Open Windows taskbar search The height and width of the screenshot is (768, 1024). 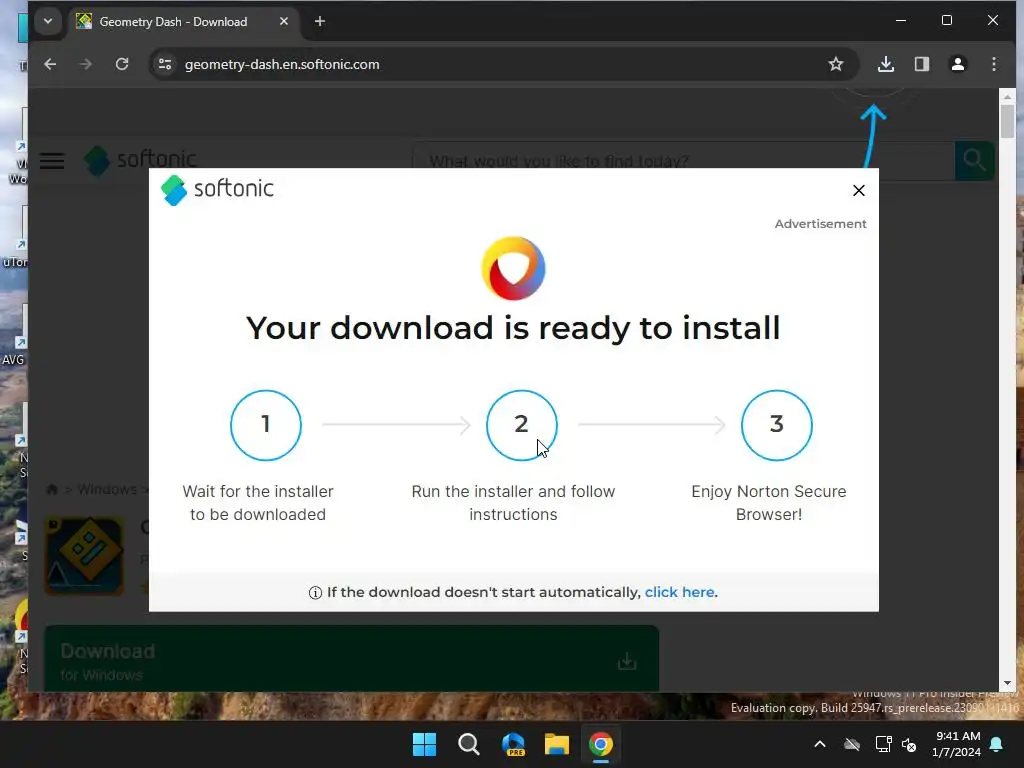pyautogui.click(x=468, y=744)
